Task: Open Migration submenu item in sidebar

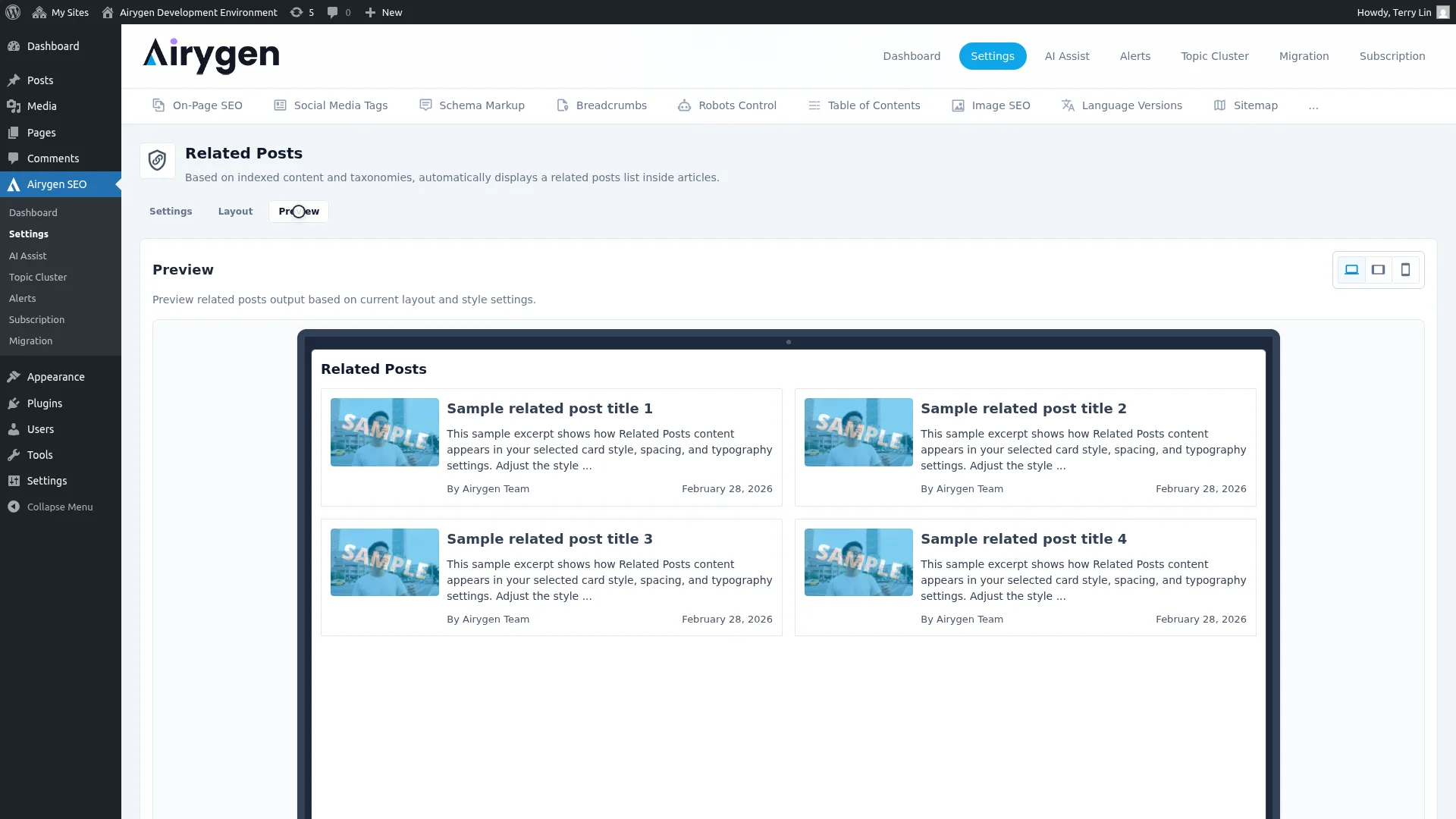Action: tap(31, 341)
